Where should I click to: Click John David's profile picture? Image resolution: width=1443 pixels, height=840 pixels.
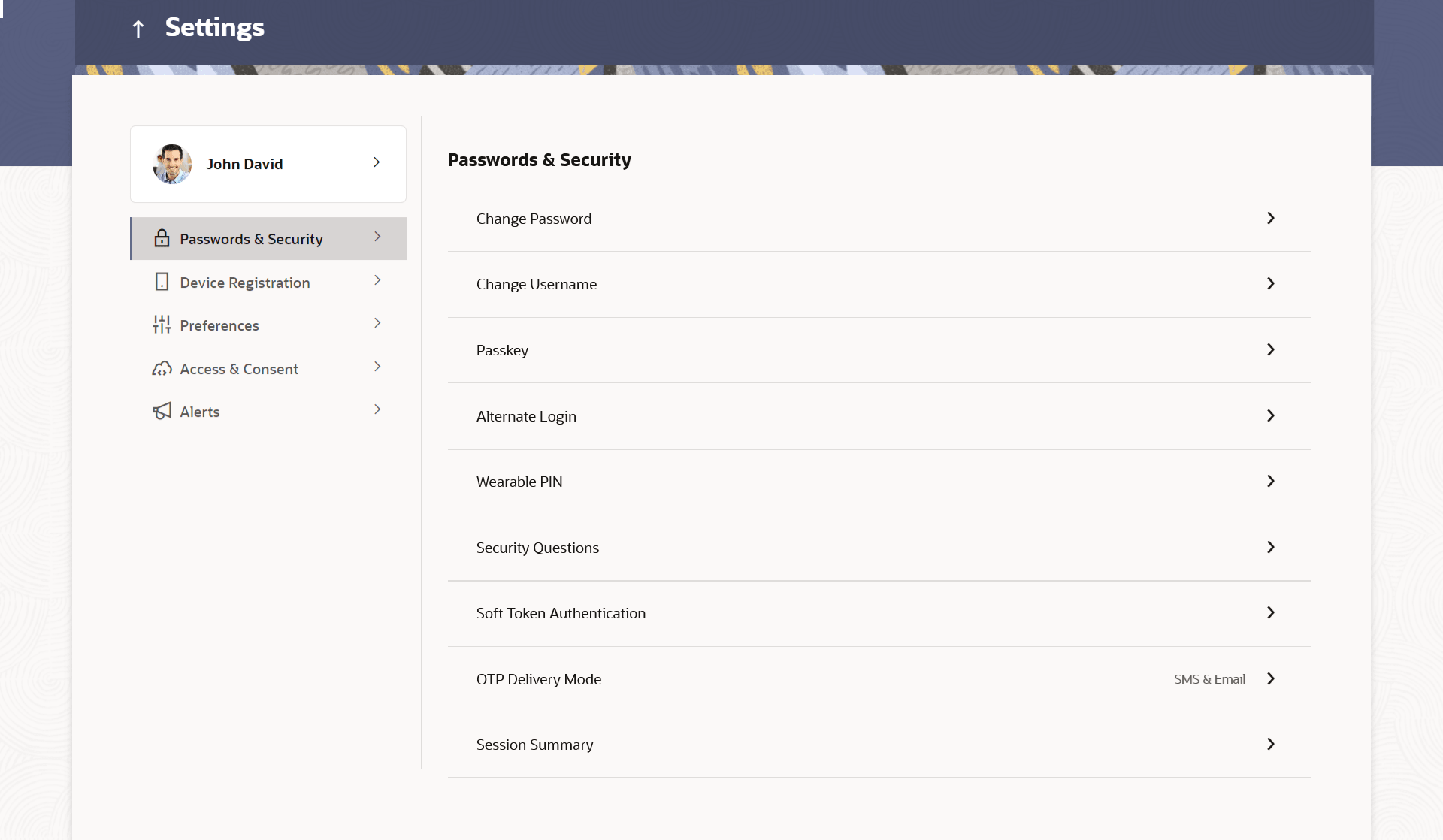172,164
